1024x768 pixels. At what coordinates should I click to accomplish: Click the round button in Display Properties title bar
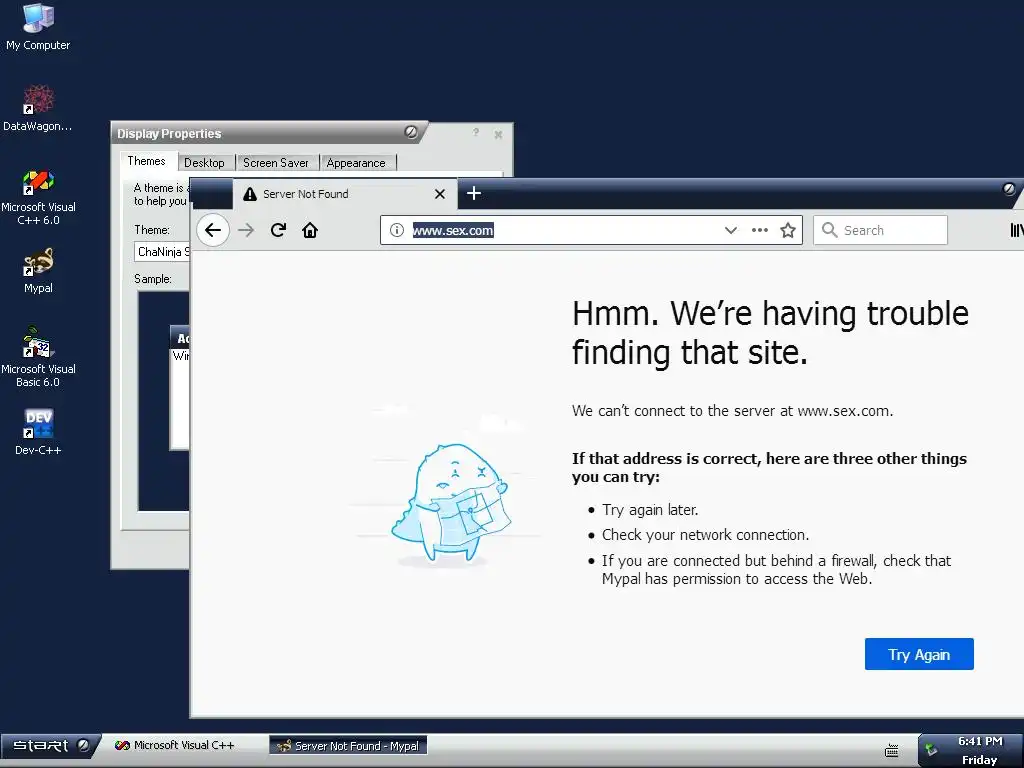coord(411,132)
